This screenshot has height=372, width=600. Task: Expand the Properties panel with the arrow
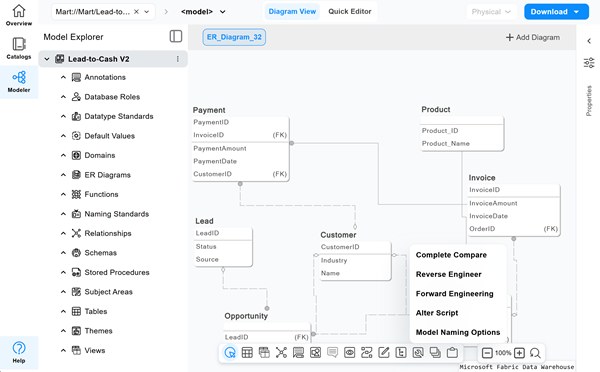(589, 41)
